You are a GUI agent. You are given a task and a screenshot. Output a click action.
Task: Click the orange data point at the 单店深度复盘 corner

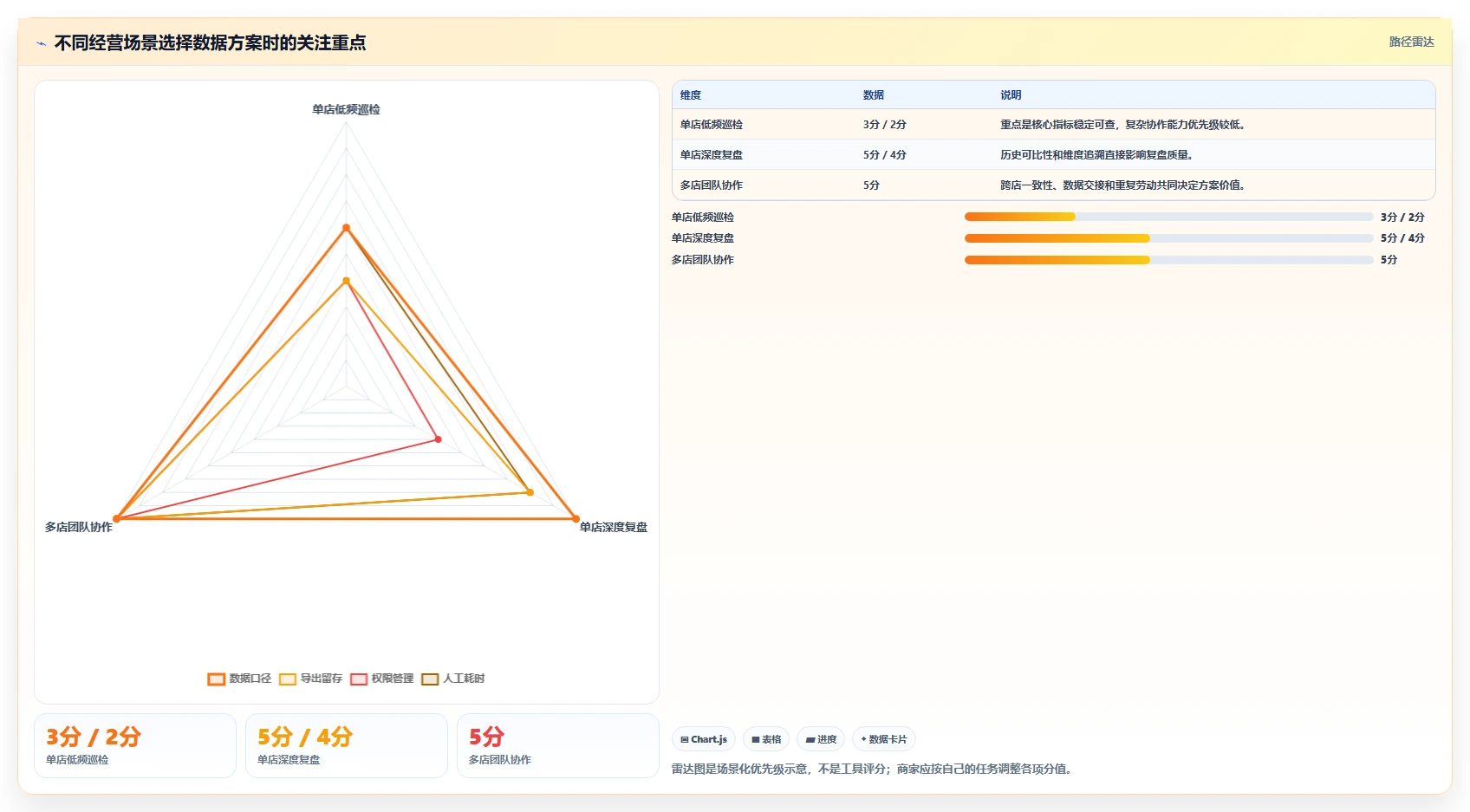[576, 519]
